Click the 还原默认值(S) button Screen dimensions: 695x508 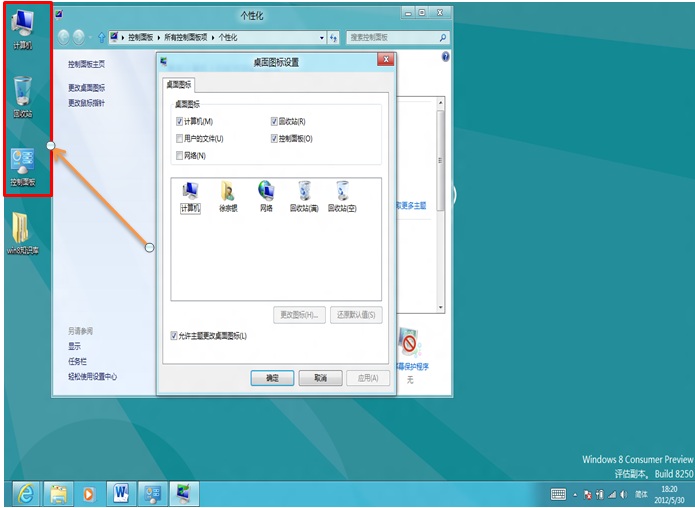pyautogui.click(x=356, y=315)
